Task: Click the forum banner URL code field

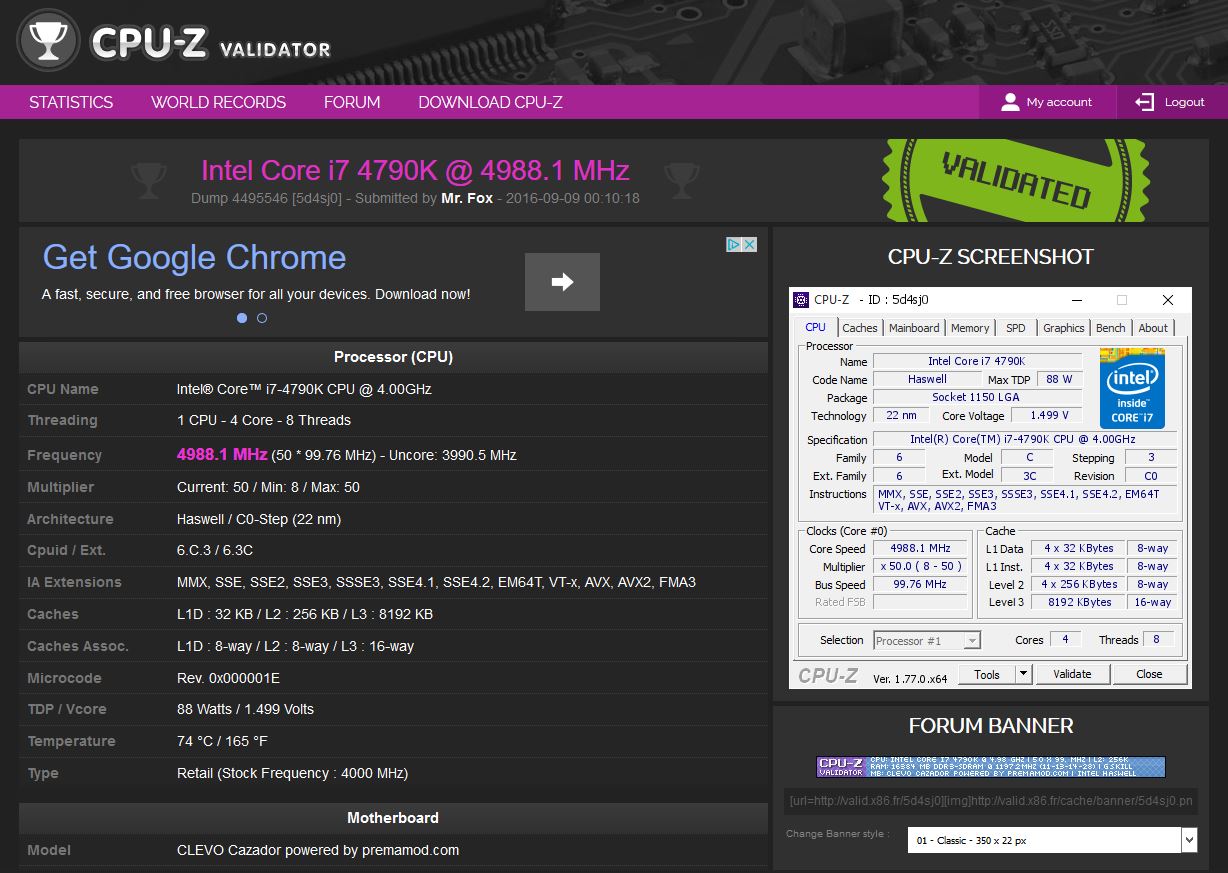Action: (990, 801)
